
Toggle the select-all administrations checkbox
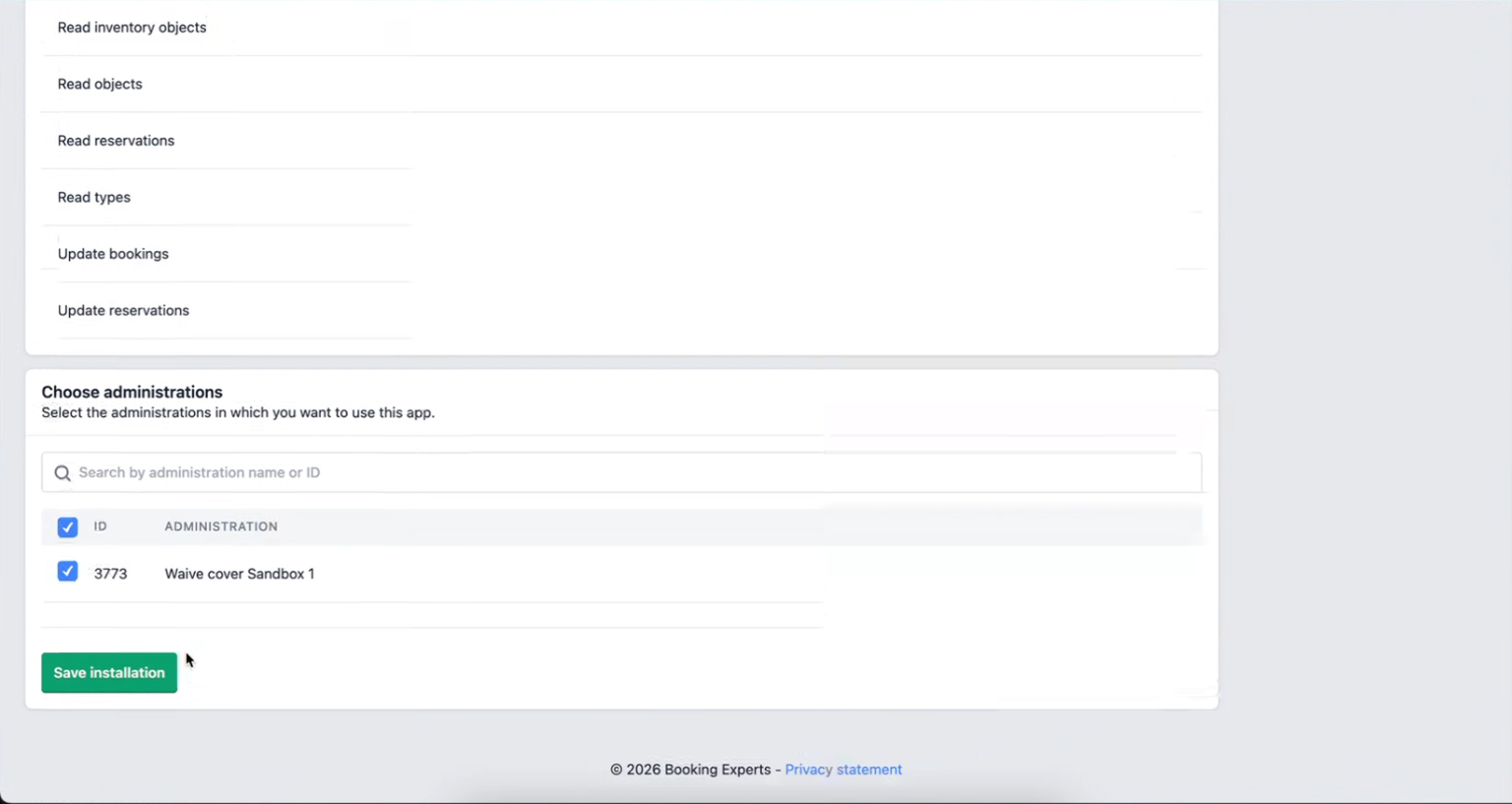(67, 527)
